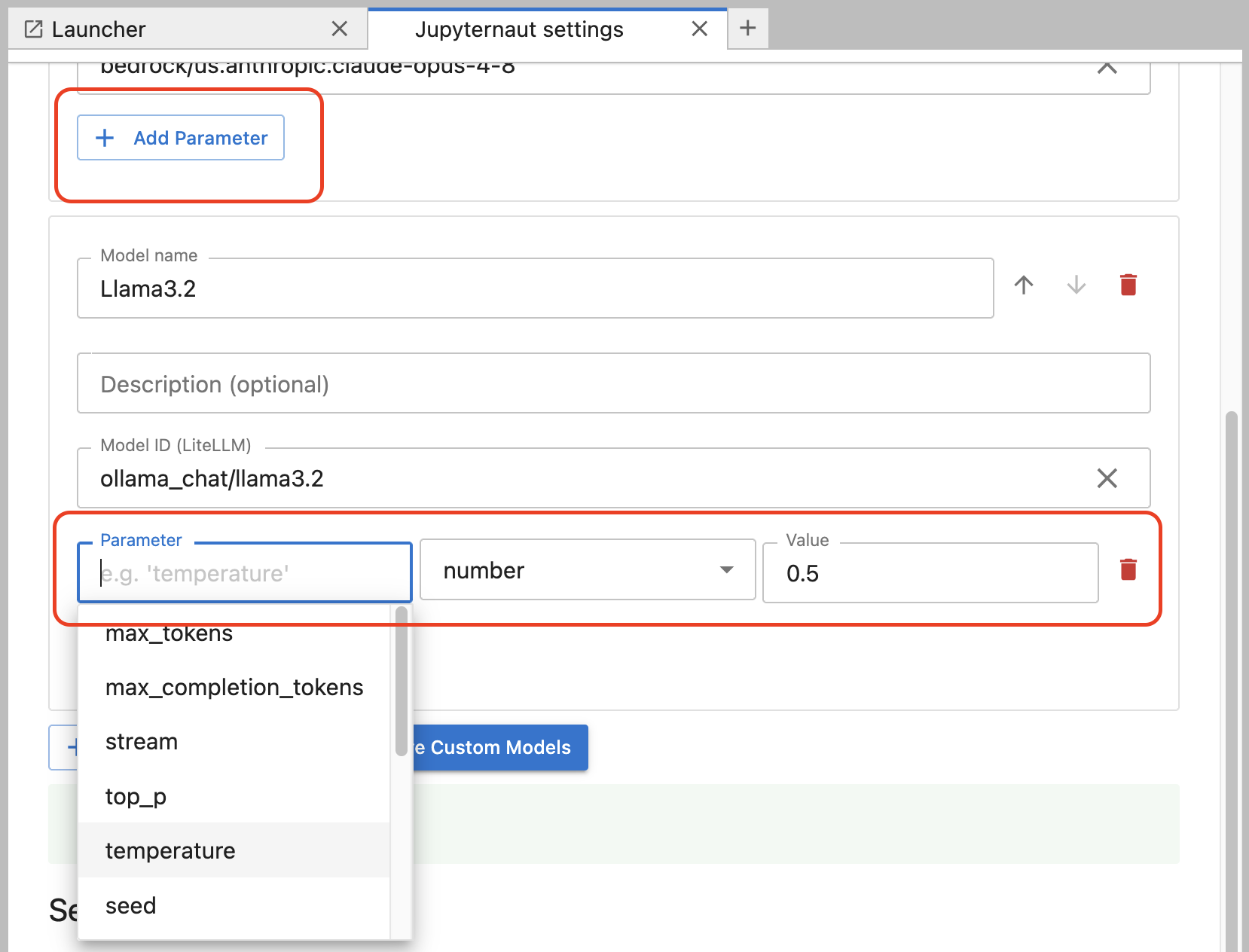Pick temperature from the parameter list
This screenshot has width=1249, height=952.
point(234,850)
